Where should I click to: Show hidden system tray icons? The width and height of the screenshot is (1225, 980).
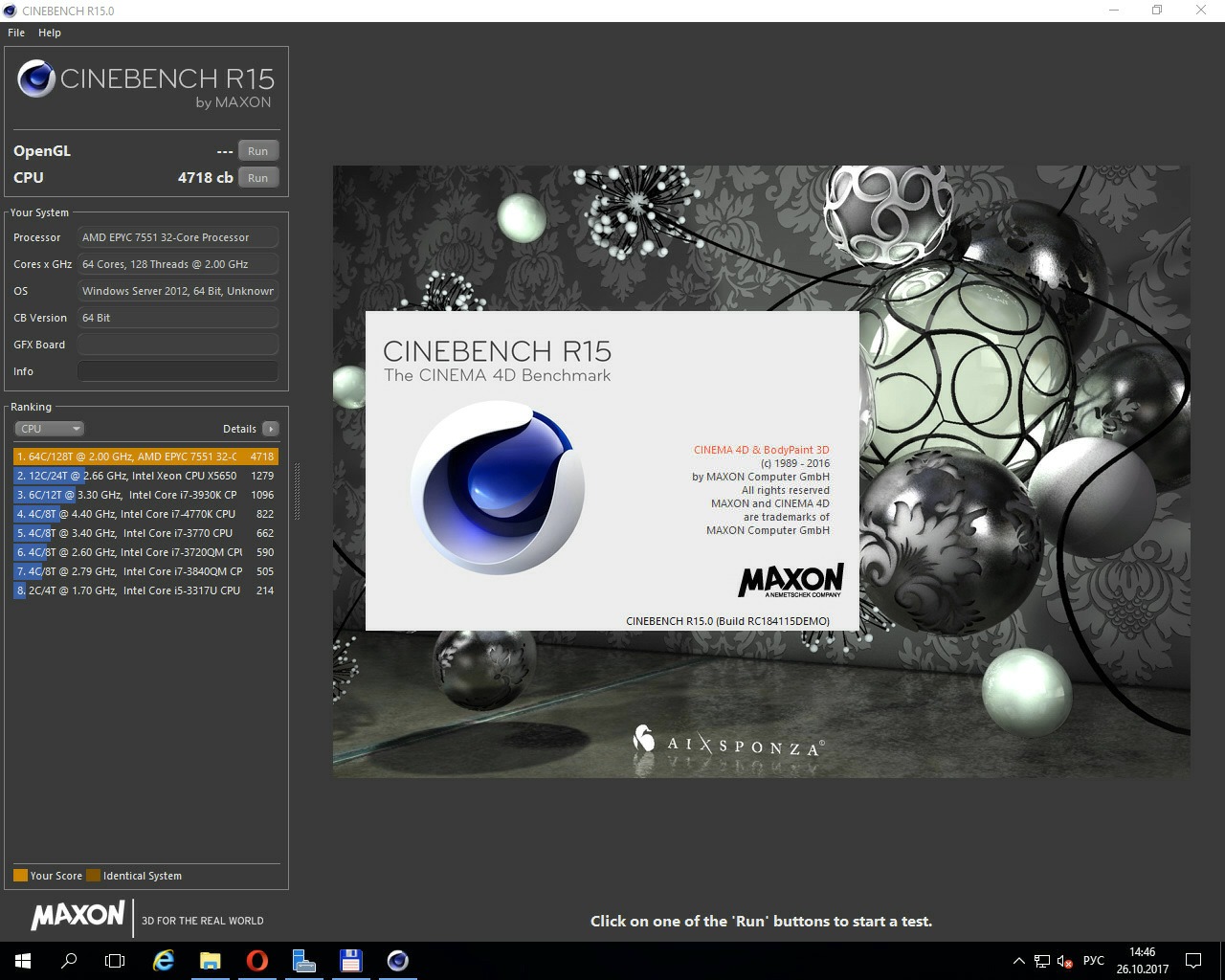coord(1019,961)
